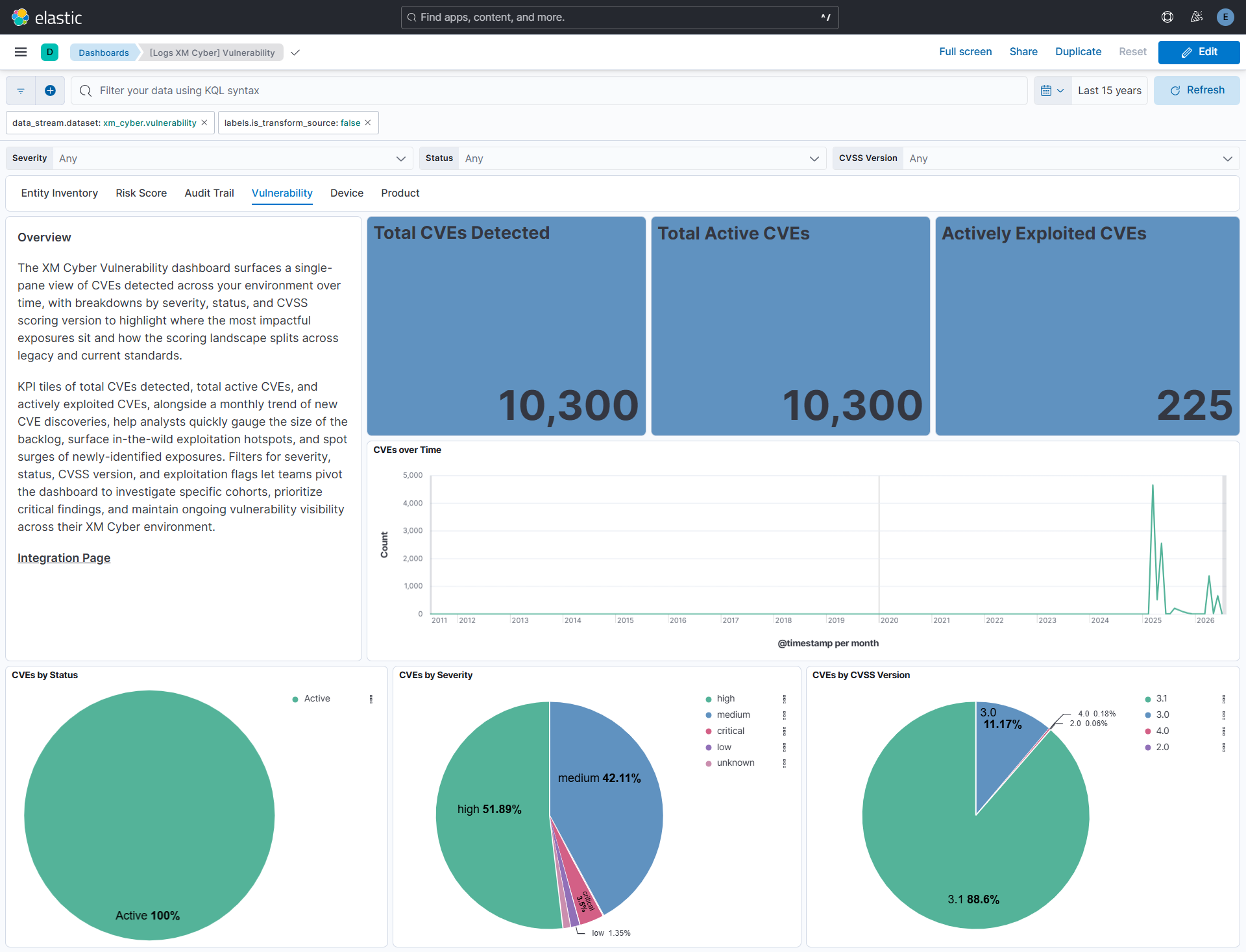
Task: Switch to the Entity Inventory tab
Action: click(60, 193)
